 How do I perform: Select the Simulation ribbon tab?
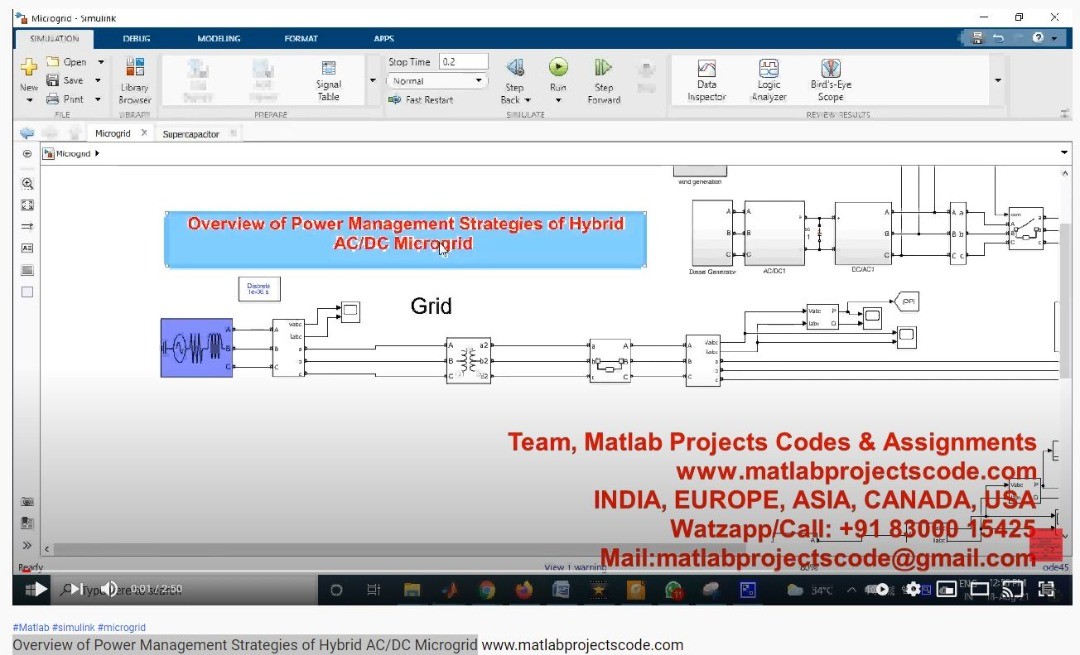[54, 39]
